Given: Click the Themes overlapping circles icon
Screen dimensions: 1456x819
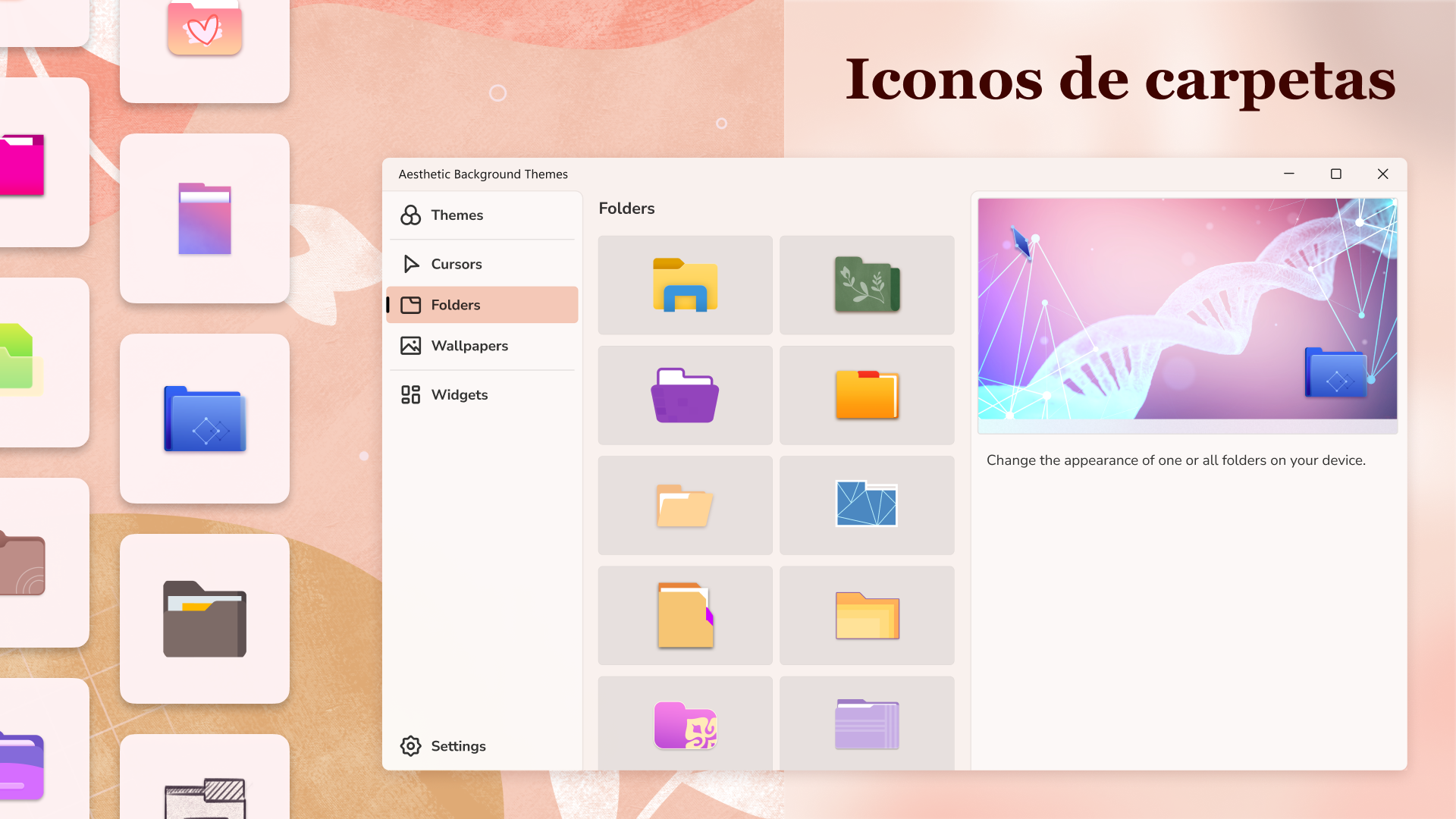Looking at the screenshot, I should pos(410,215).
